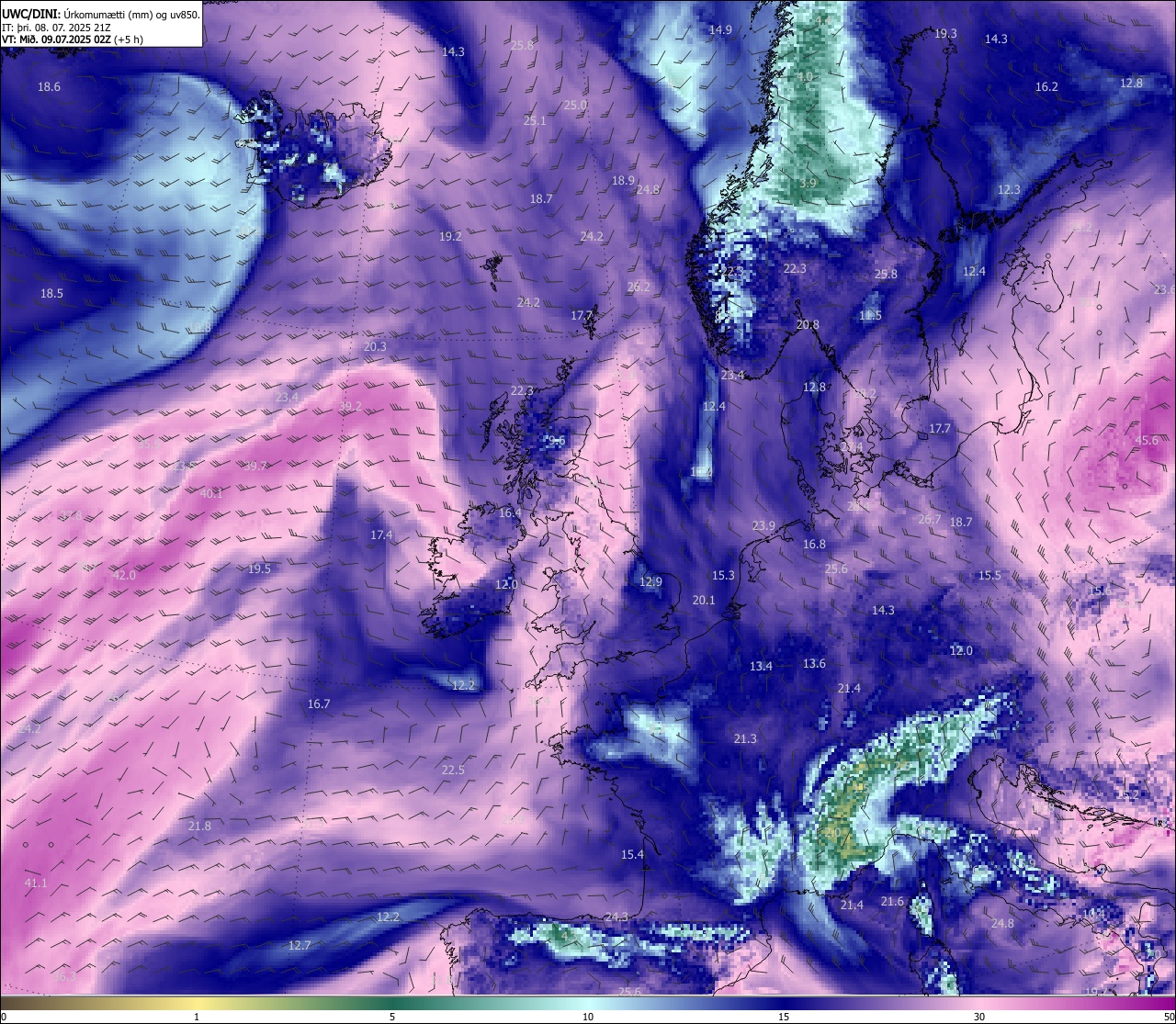Select the 41.1 map value
The width and height of the screenshot is (1176, 1024).
[36, 883]
